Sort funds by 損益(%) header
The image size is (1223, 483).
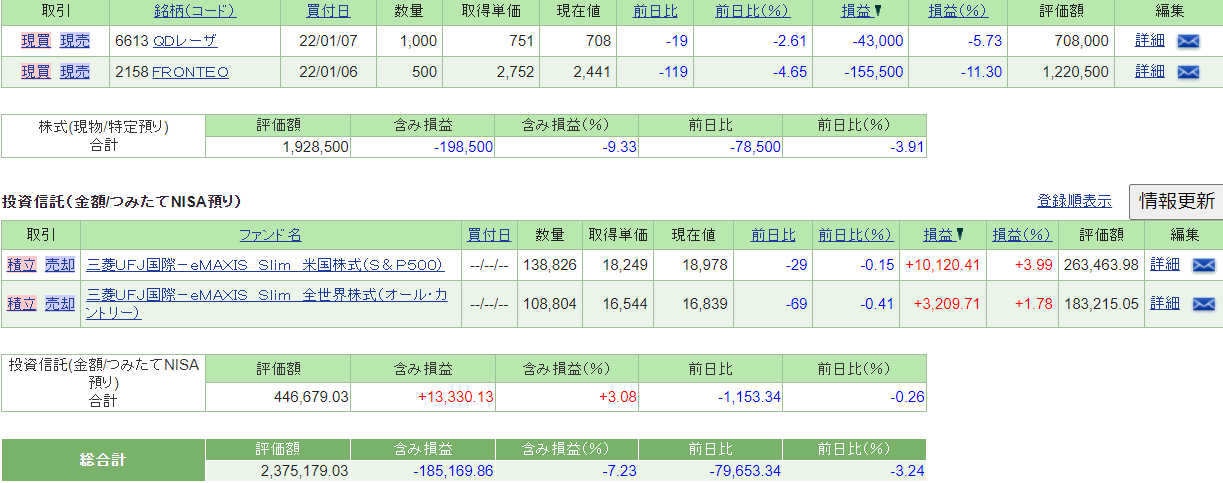pos(1022,236)
